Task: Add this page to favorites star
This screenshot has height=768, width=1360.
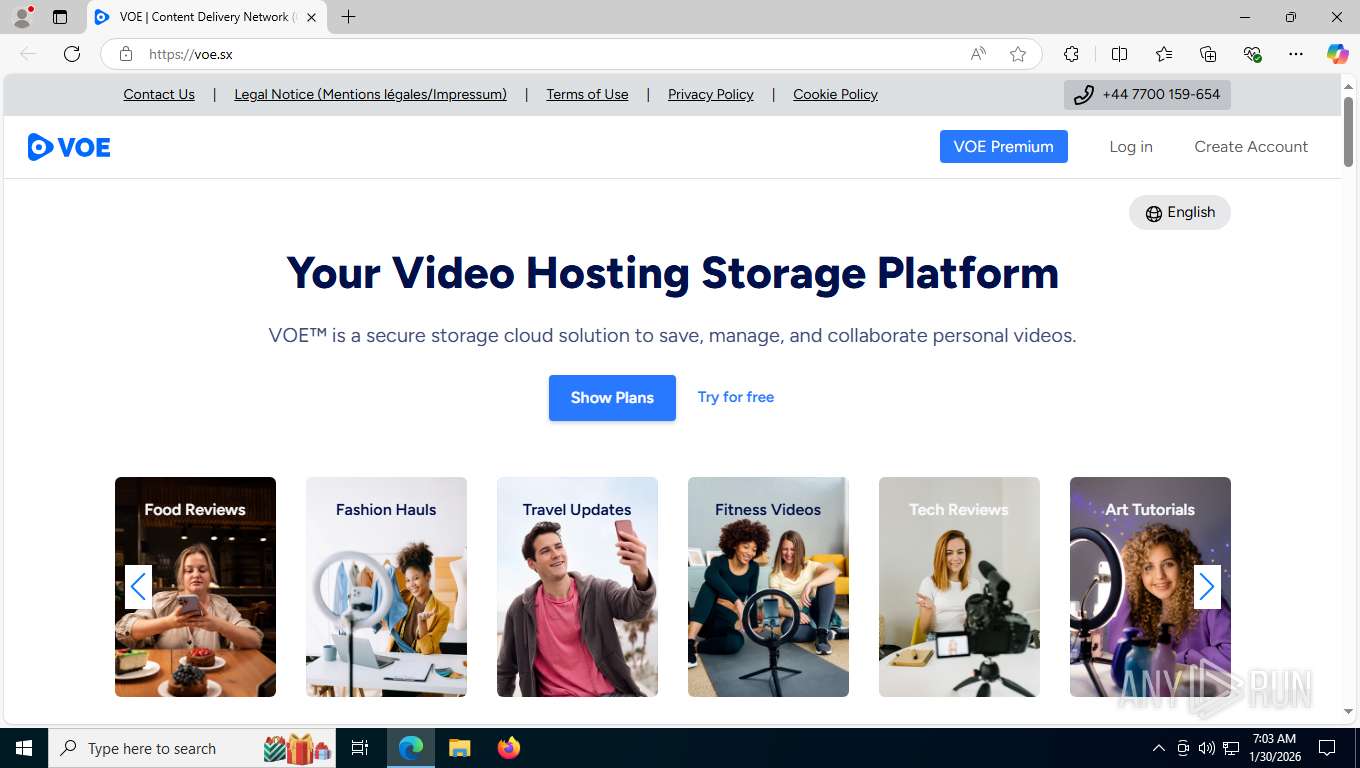Action: point(1018,54)
